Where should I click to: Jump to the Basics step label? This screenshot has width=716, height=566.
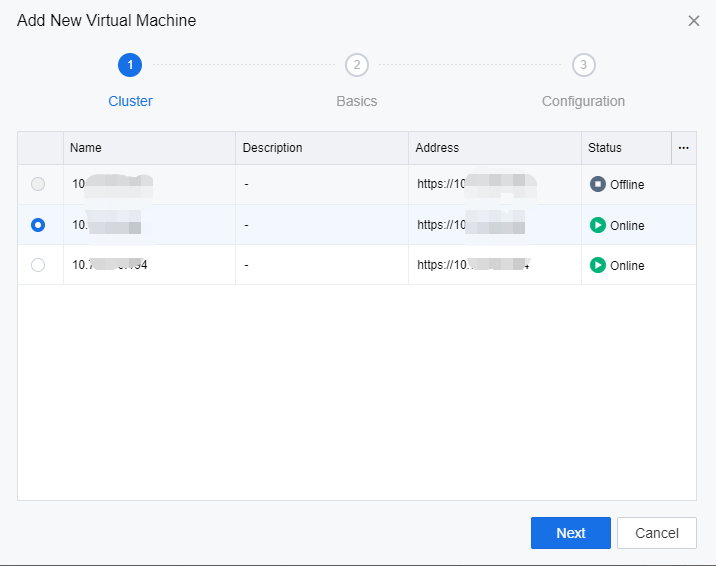coord(357,101)
